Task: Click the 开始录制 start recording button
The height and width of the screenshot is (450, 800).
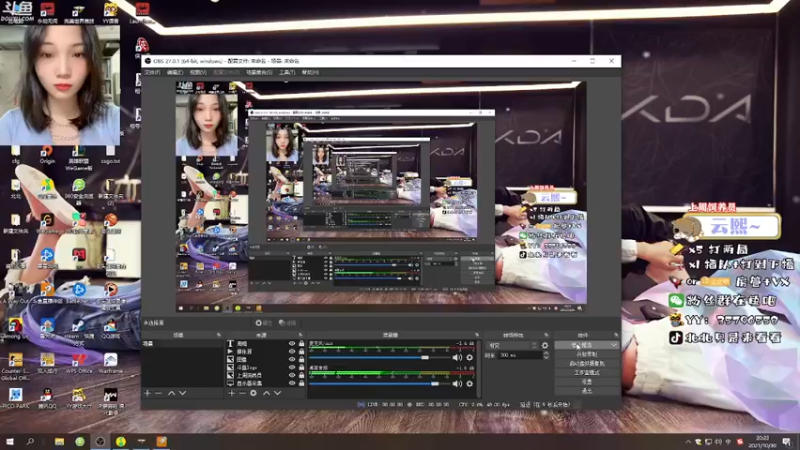Action: tap(587, 354)
